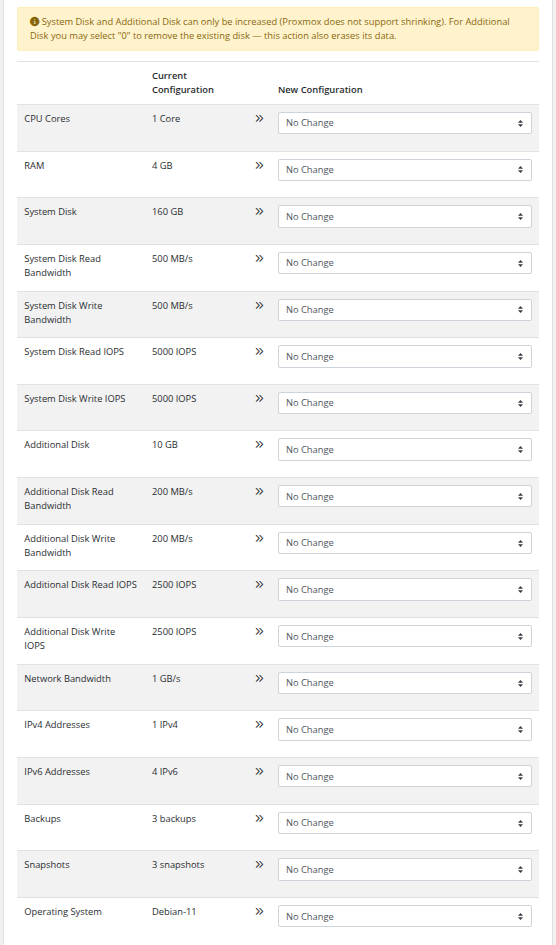Image resolution: width=556 pixels, height=945 pixels.
Task: Open Additional Disk Read IOPS dropdown
Action: coord(404,590)
